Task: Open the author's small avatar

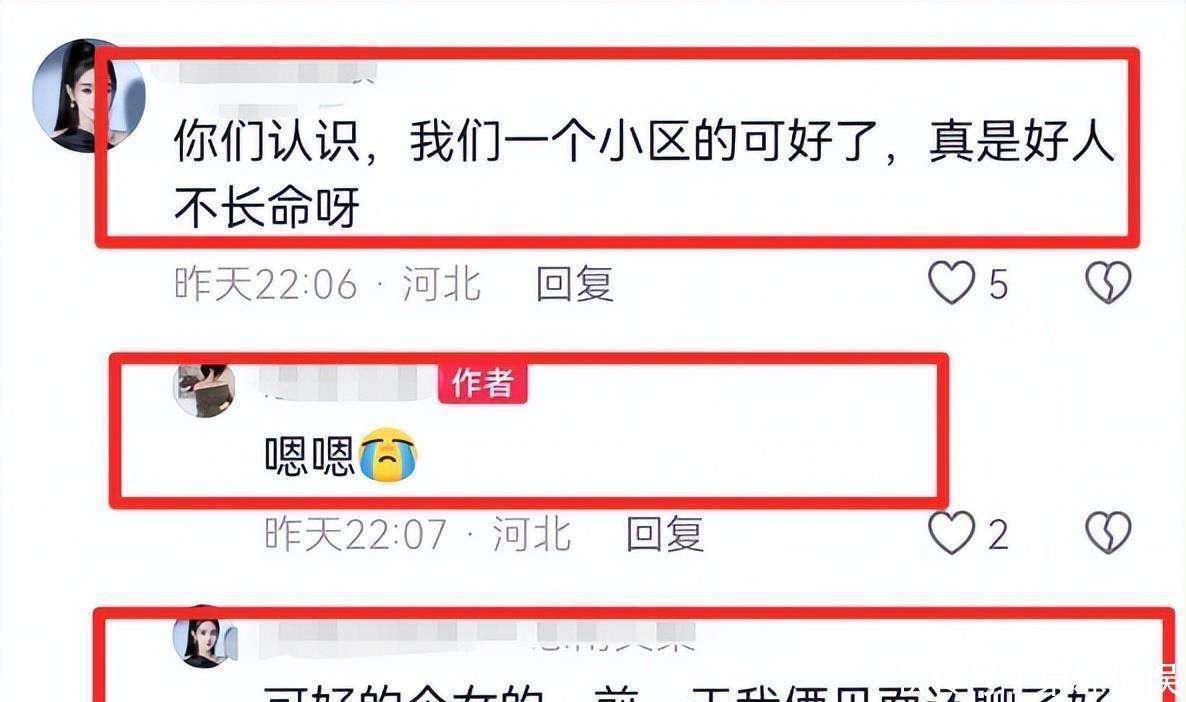Action: [204, 389]
